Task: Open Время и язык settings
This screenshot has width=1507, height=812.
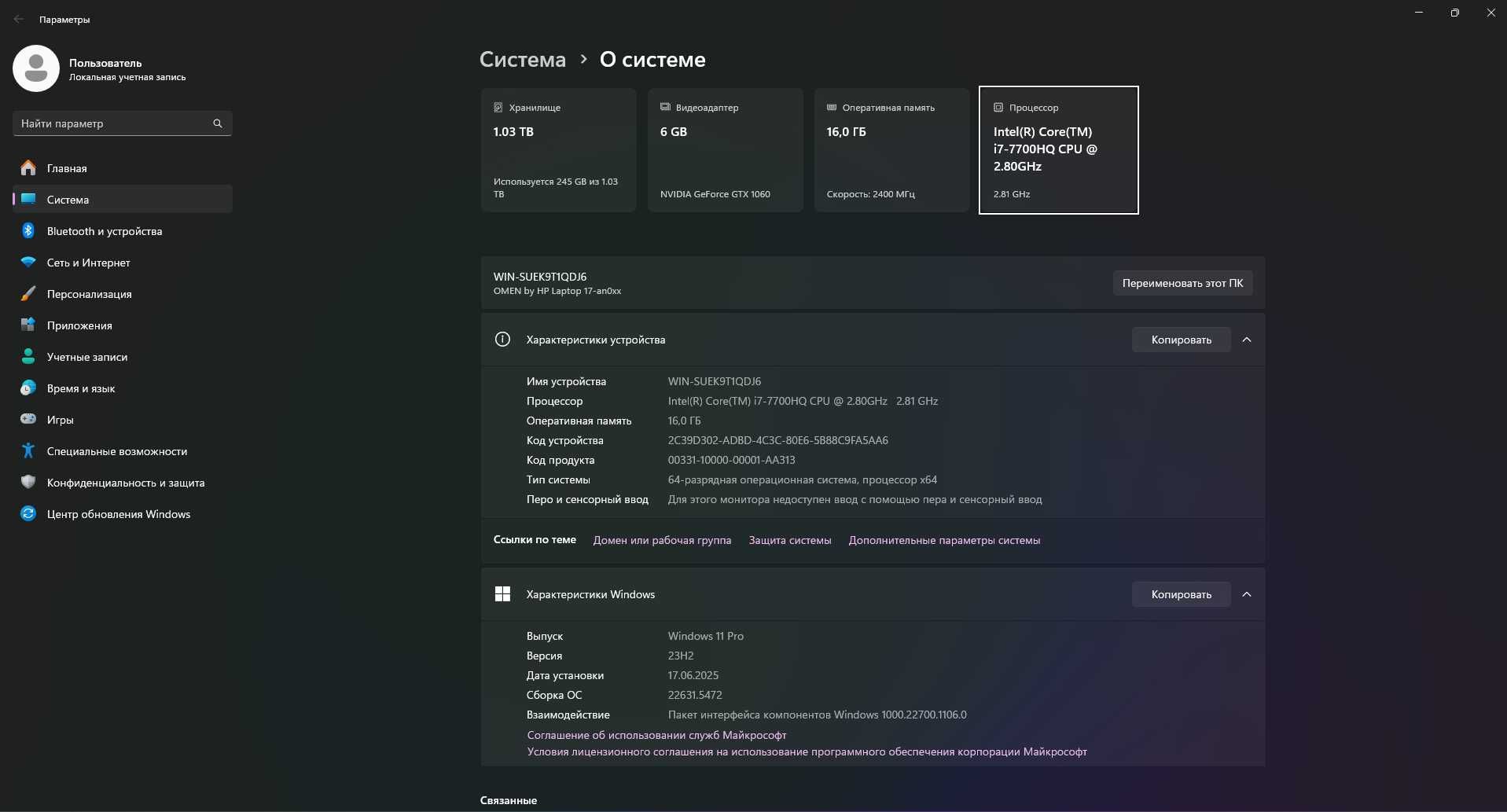Action: pyautogui.click(x=123, y=388)
